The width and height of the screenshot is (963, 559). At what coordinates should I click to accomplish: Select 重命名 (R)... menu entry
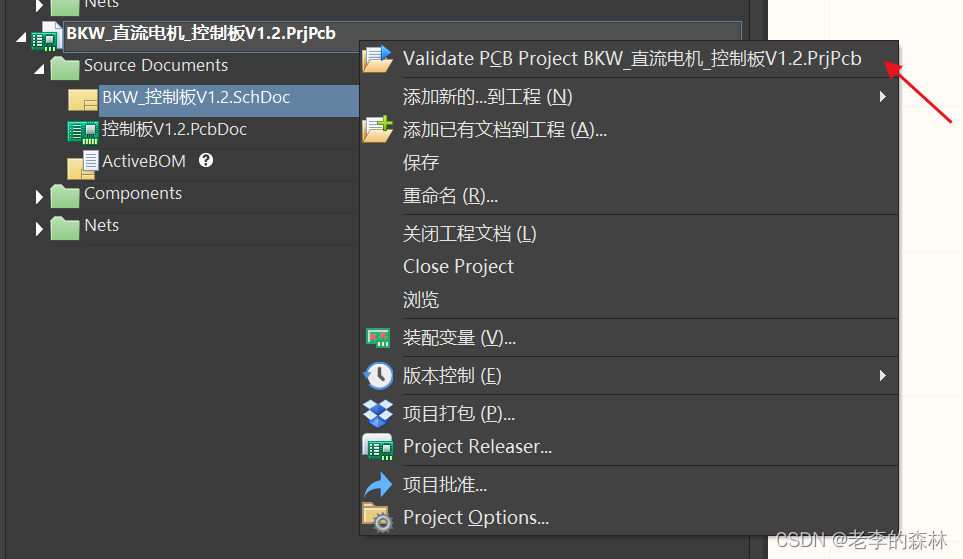(450, 196)
